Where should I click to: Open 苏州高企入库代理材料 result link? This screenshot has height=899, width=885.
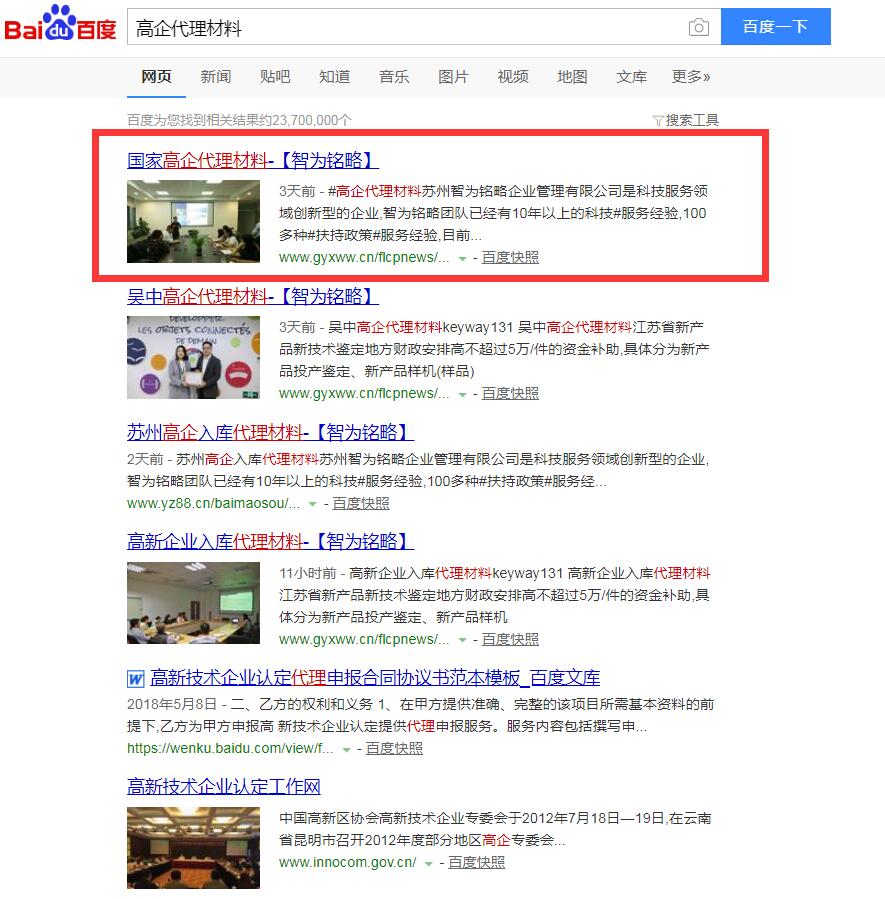[x=270, y=432]
